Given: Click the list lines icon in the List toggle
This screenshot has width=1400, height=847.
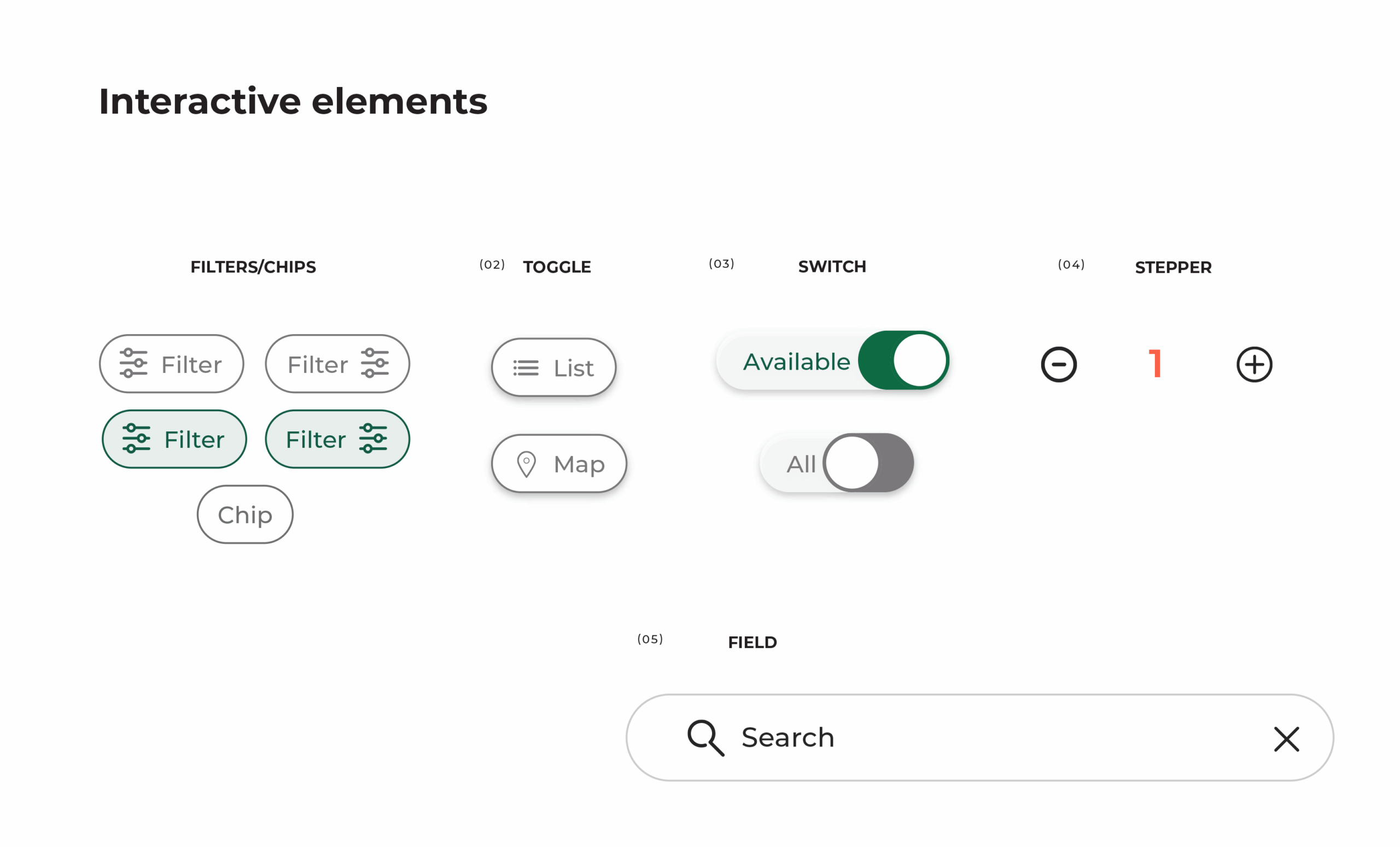Looking at the screenshot, I should pyautogui.click(x=526, y=367).
